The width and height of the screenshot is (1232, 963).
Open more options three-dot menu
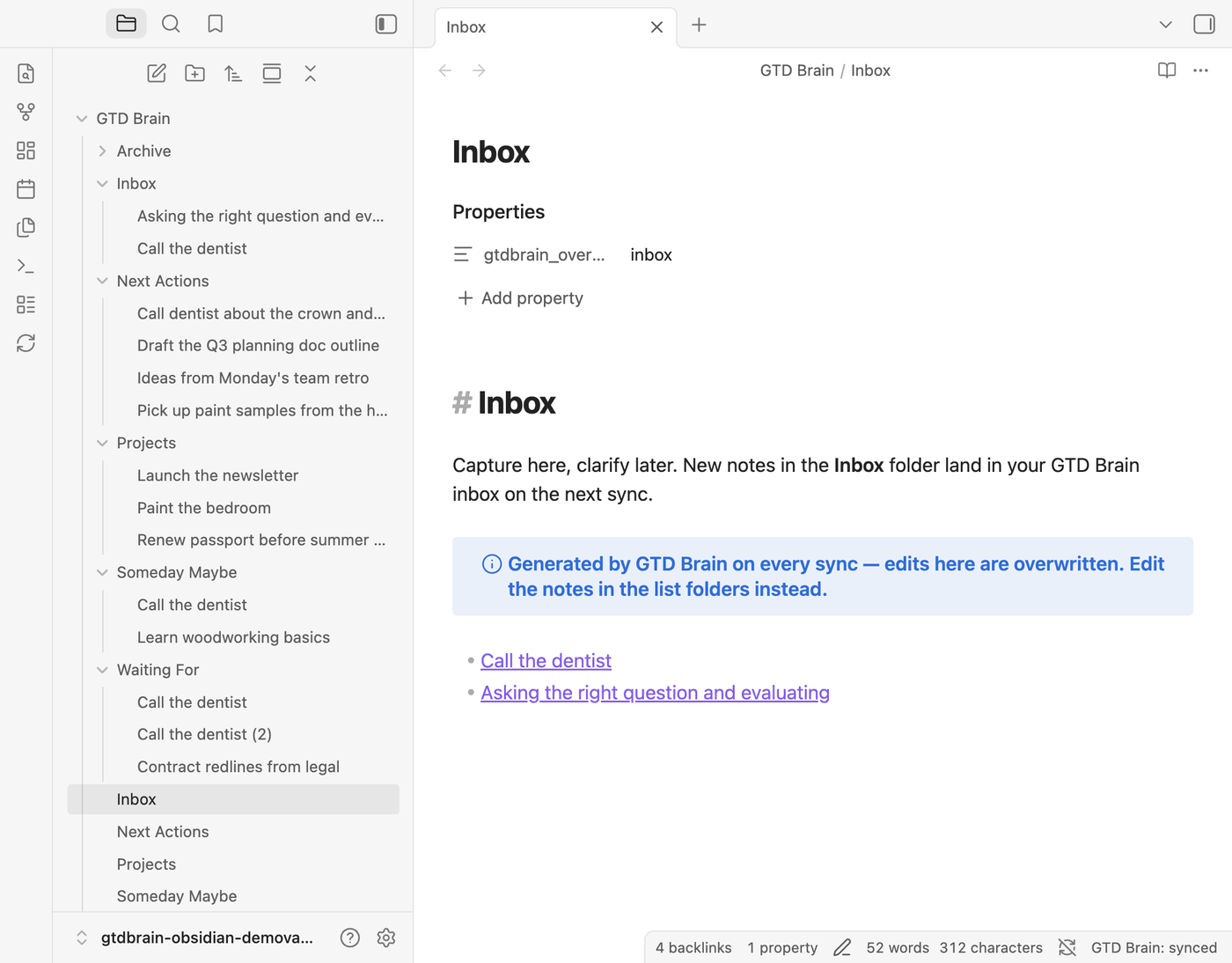(1200, 70)
